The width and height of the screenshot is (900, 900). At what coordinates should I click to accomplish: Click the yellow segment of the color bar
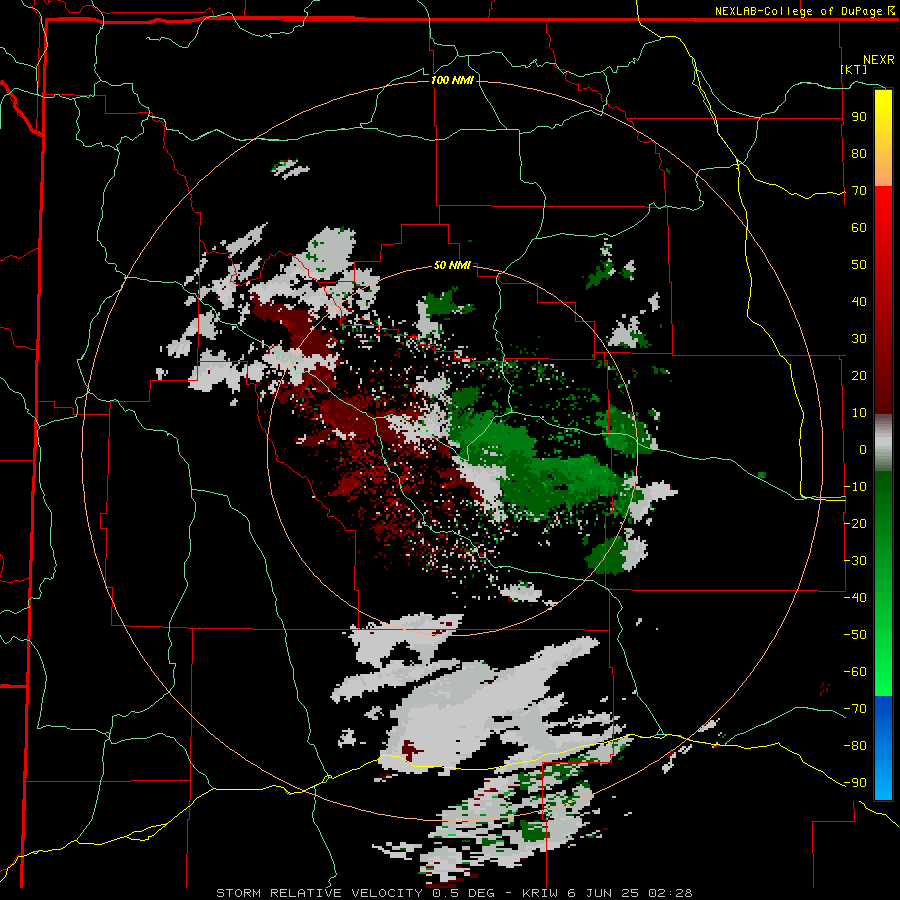[883, 138]
